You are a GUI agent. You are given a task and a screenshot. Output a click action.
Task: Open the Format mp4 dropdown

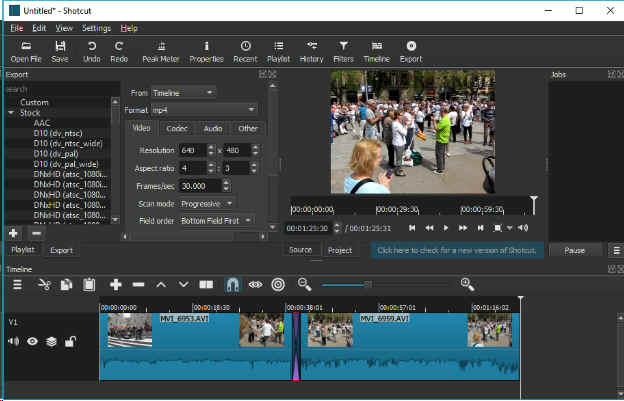point(204,110)
